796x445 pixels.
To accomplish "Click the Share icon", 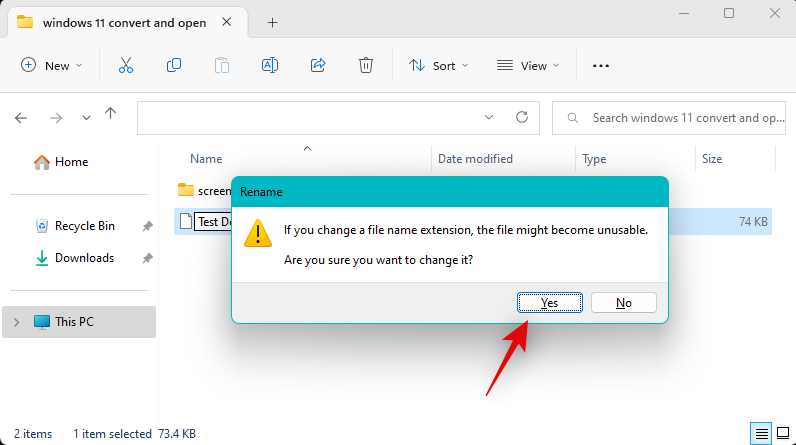I will (x=318, y=65).
